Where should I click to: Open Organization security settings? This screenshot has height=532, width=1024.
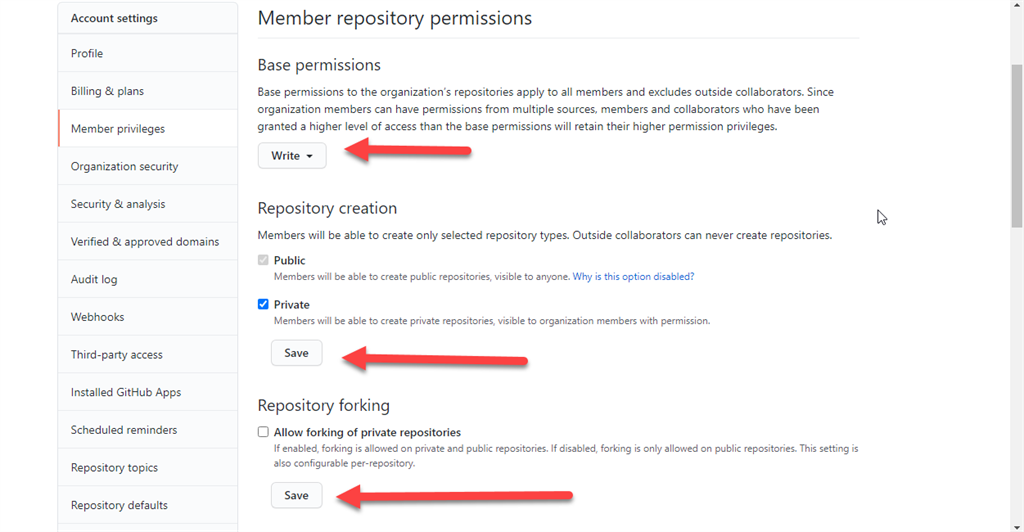pyautogui.click(x=124, y=166)
